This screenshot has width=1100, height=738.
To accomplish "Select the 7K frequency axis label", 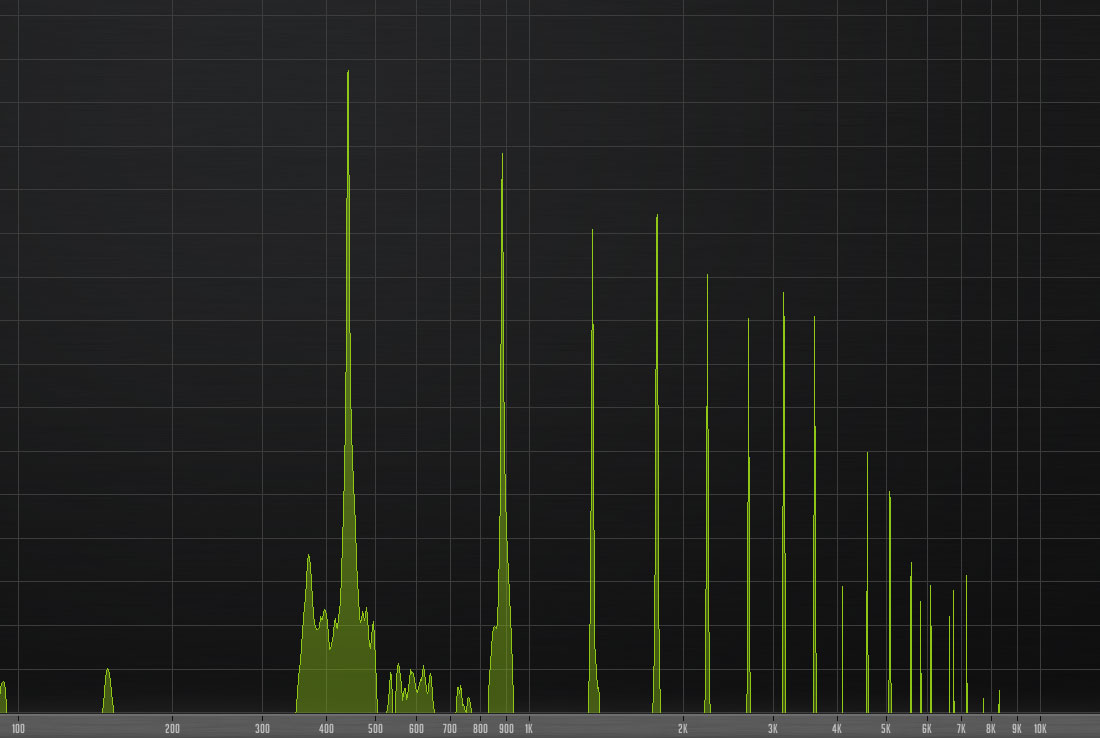I will pyautogui.click(x=961, y=729).
